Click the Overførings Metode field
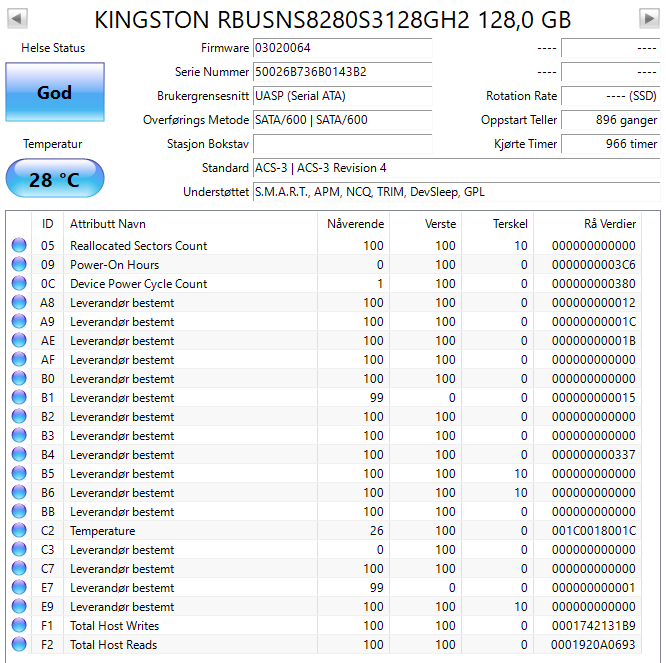 click(342, 120)
